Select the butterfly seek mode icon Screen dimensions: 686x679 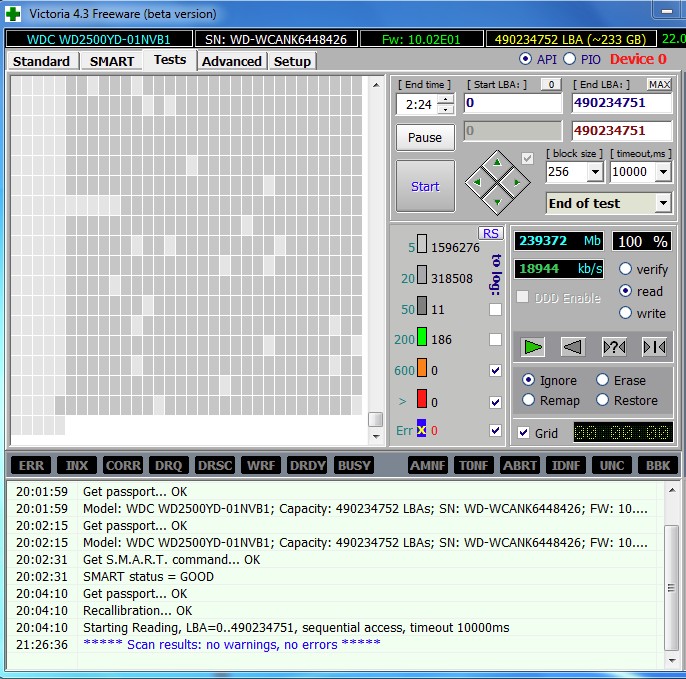point(653,346)
